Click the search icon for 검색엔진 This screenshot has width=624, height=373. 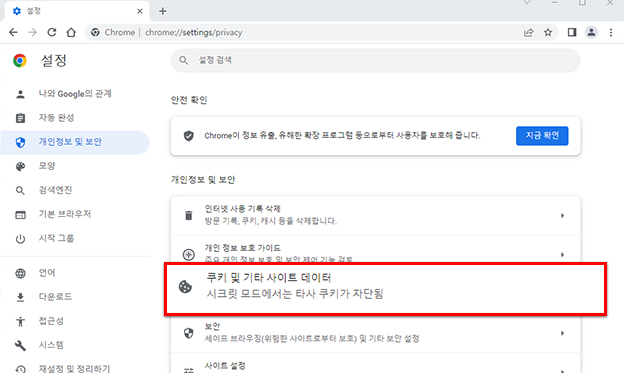point(20,191)
